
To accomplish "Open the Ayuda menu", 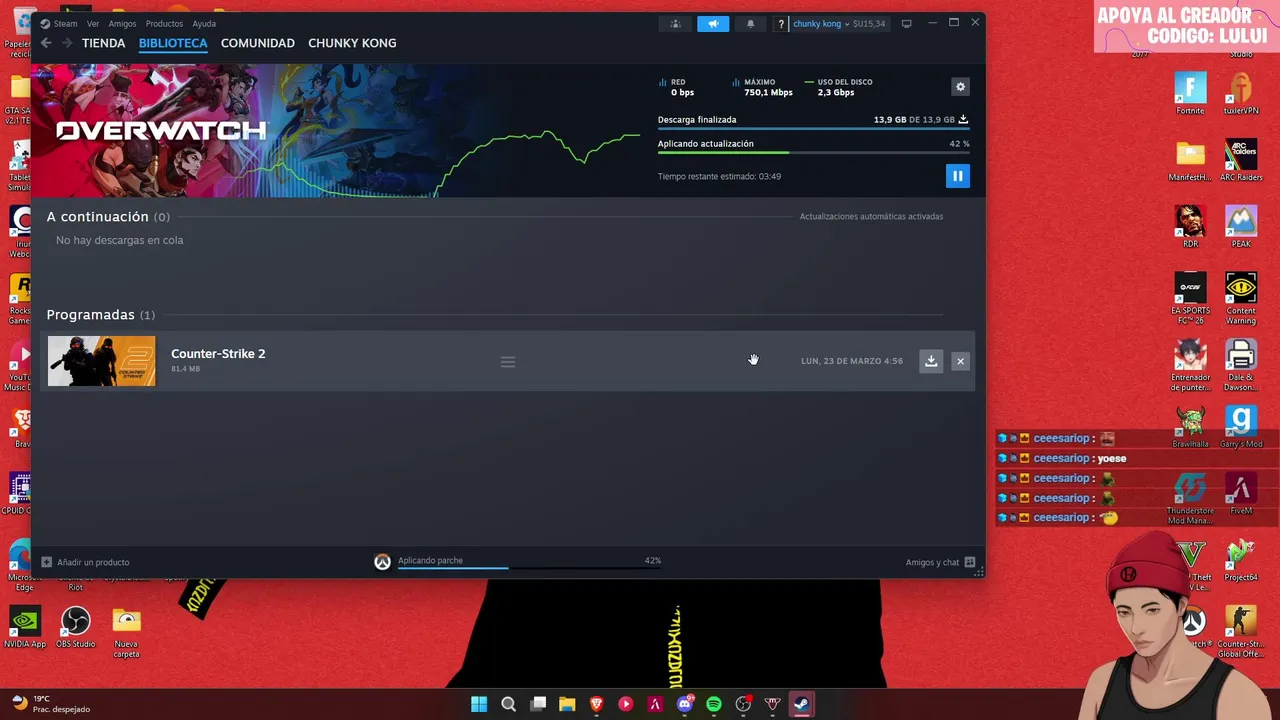I will pos(204,23).
